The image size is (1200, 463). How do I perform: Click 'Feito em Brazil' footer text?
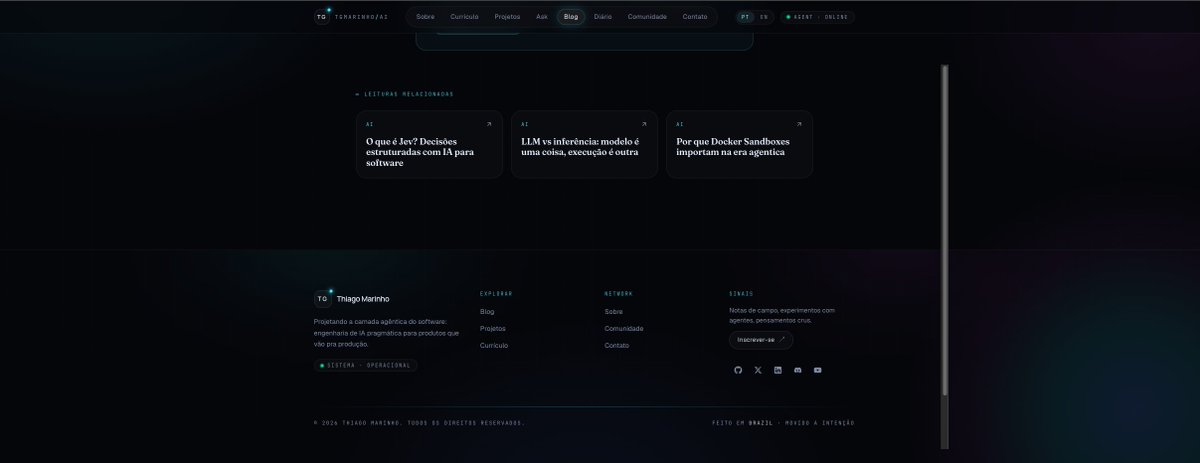click(743, 423)
